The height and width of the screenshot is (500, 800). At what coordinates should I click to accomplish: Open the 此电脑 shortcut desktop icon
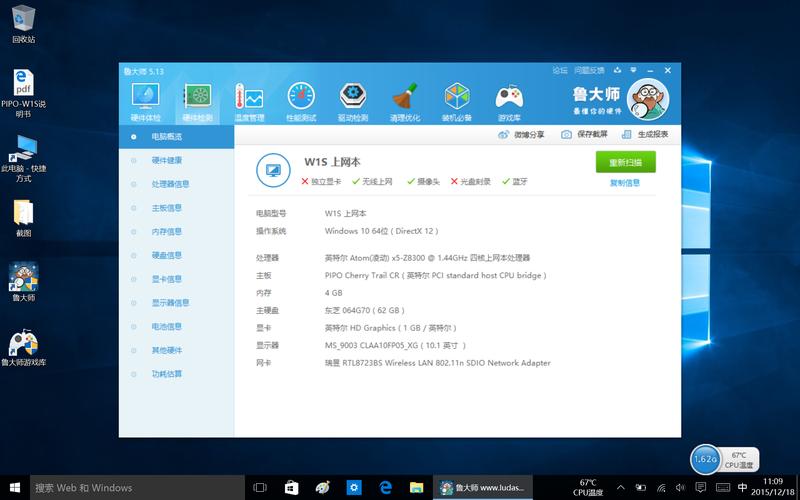point(23,159)
